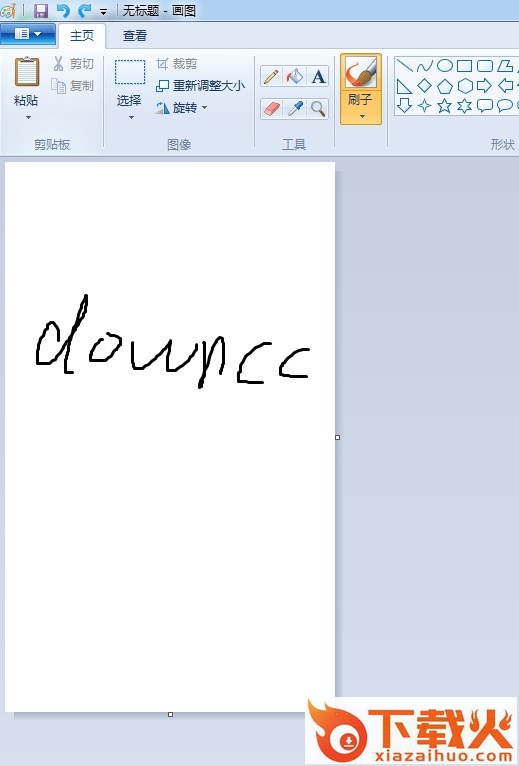Image resolution: width=519 pixels, height=766 pixels.
Task: Choose the five-point star shape
Action: click(444, 106)
